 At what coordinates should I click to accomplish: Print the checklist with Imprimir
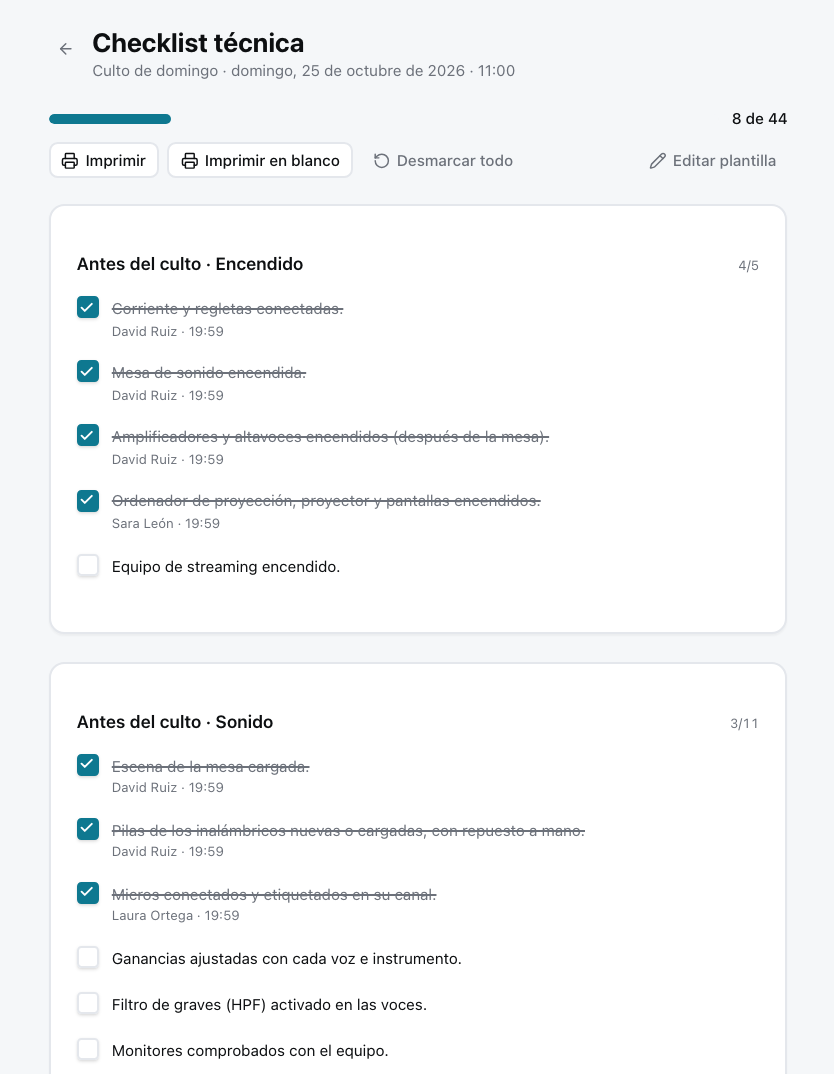click(x=104, y=160)
